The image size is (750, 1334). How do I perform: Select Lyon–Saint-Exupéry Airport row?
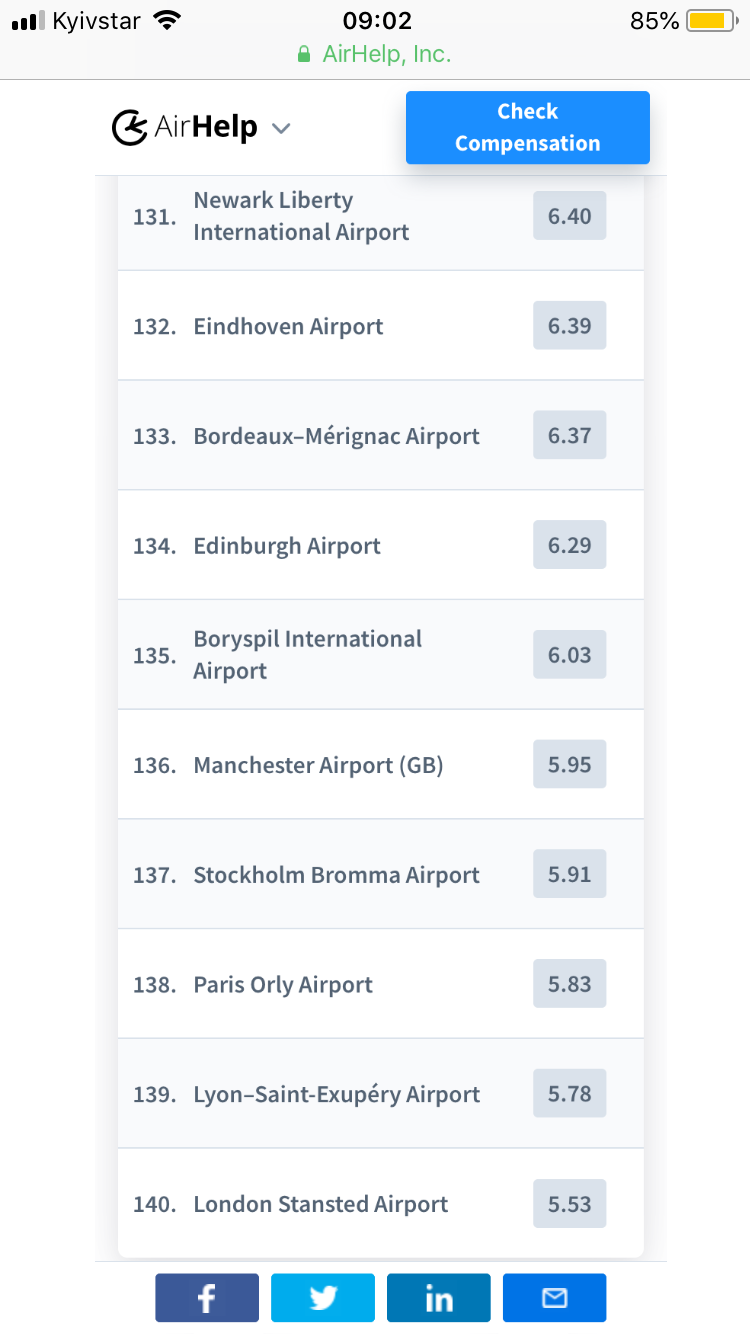point(336,1094)
